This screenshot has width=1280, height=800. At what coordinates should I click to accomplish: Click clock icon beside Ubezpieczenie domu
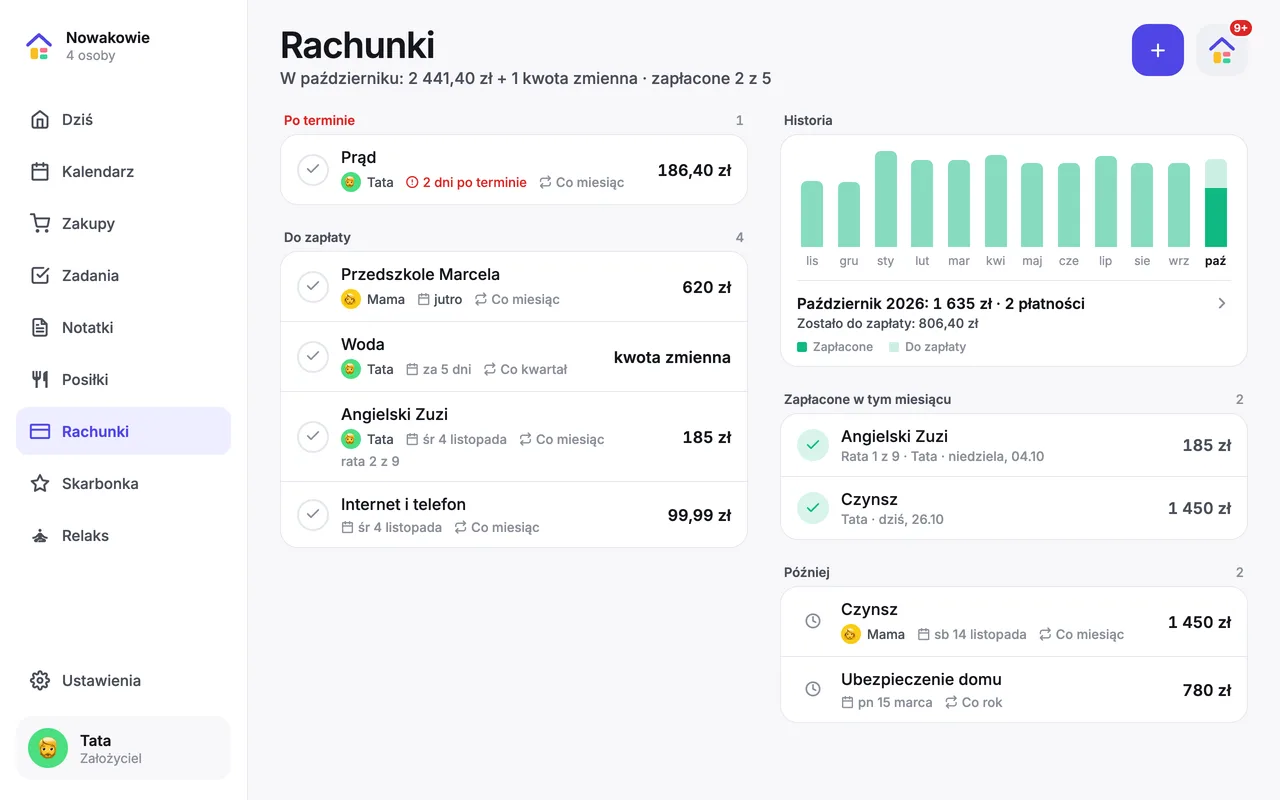point(813,689)
